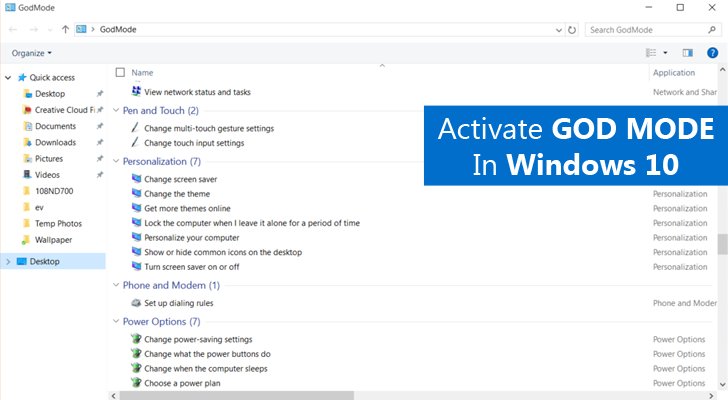Screen dimensions: 728x400
Task: Open the help question mark icon
Action: pos(713,52)
